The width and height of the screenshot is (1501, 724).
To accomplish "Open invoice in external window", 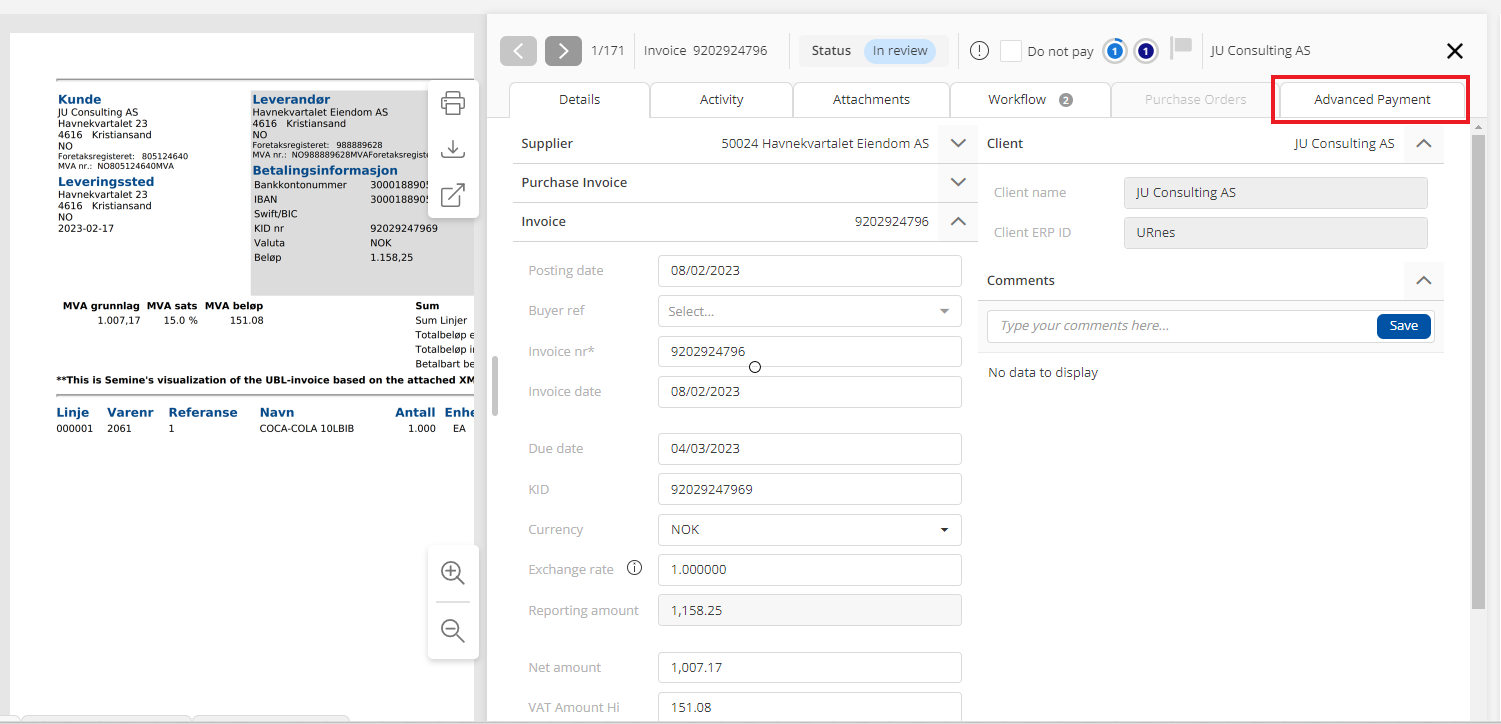I will tap(453, 195).
